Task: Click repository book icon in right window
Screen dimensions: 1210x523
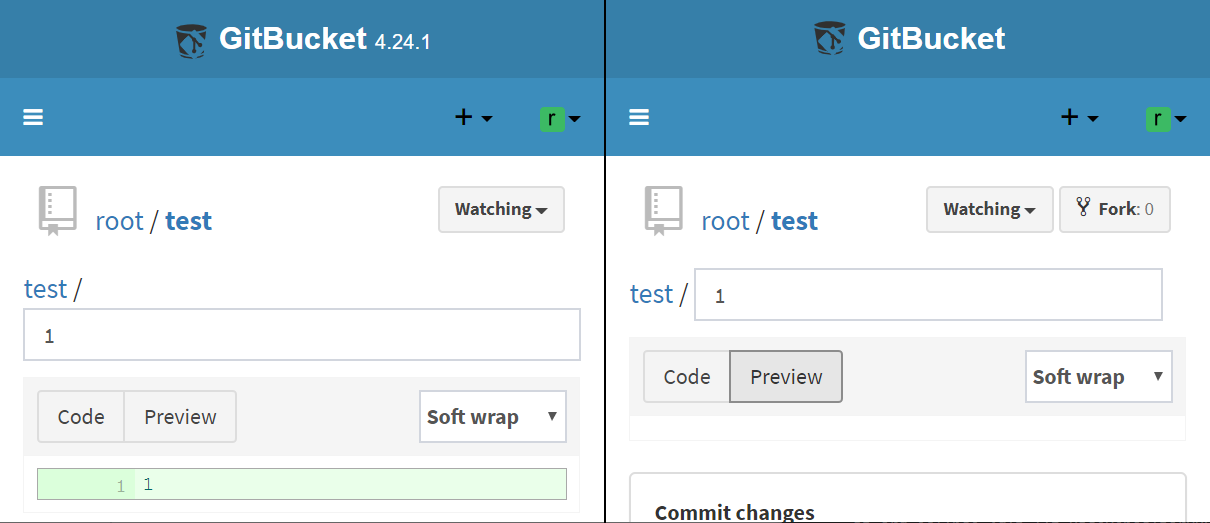Action: [x=663, y=210]
